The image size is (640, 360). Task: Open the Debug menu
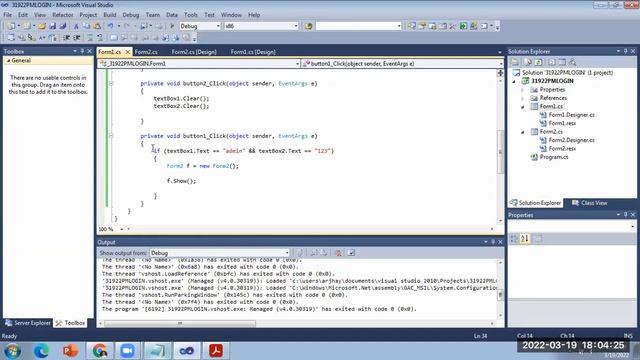131,15
